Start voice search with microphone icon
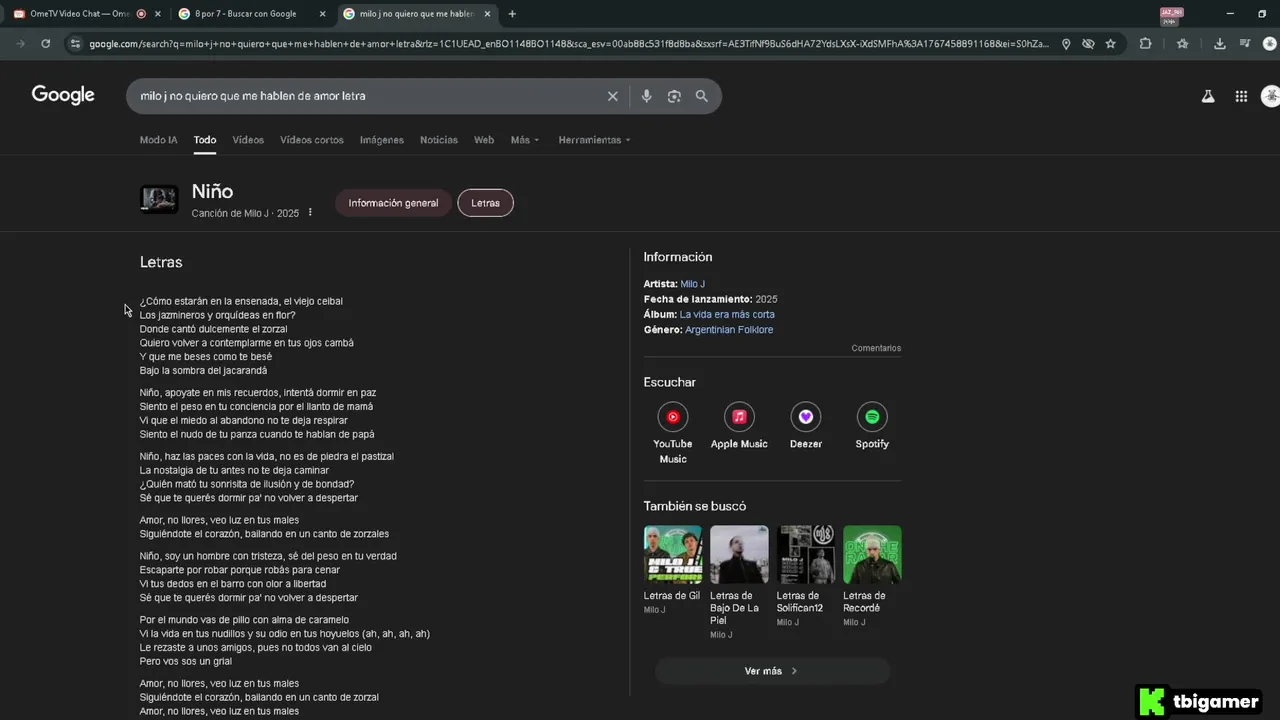1280x720 pixels. point(646,96)
